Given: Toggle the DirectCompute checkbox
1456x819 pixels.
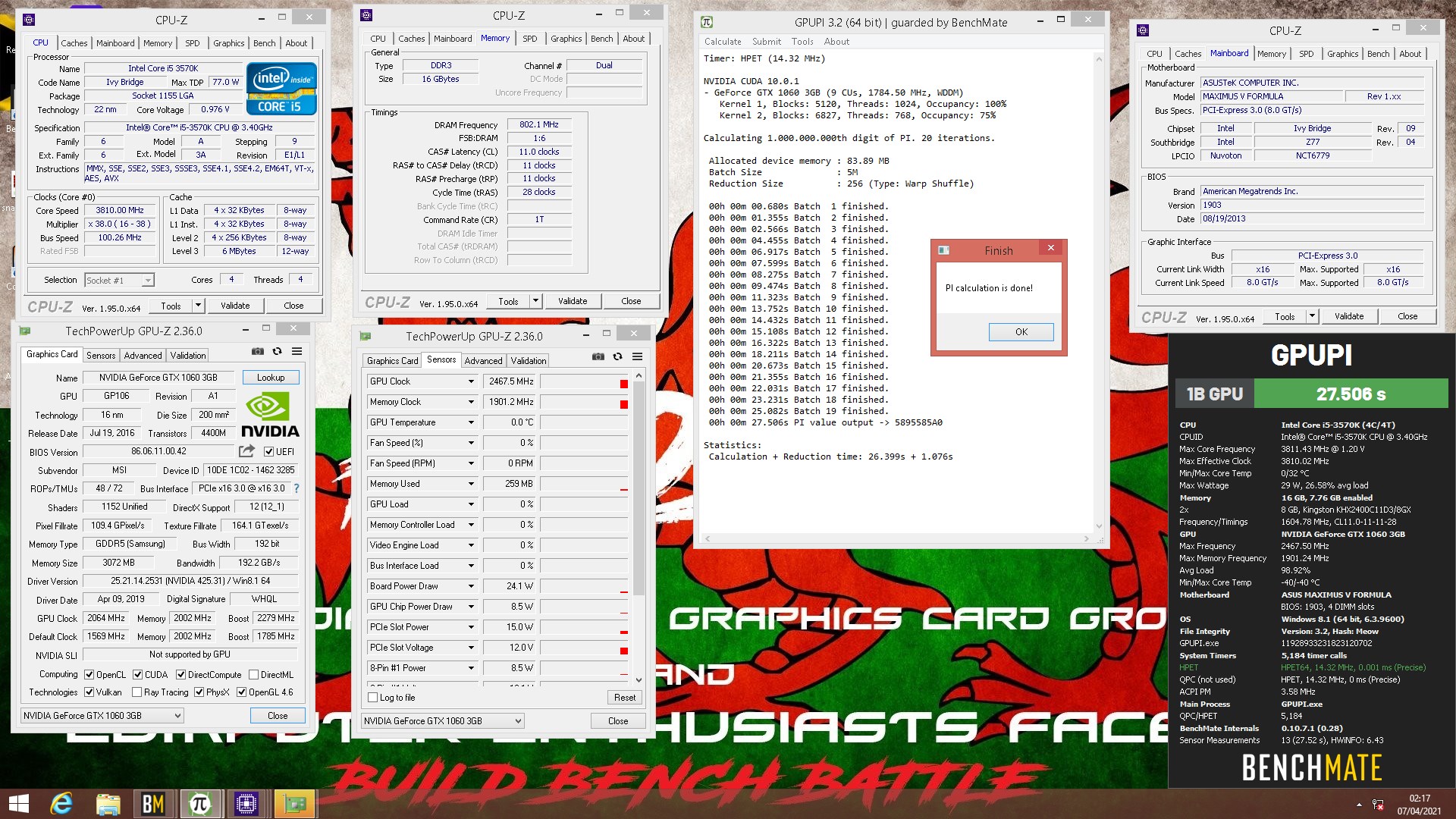Looking at the screenshot, I should [x=181, y=674].
